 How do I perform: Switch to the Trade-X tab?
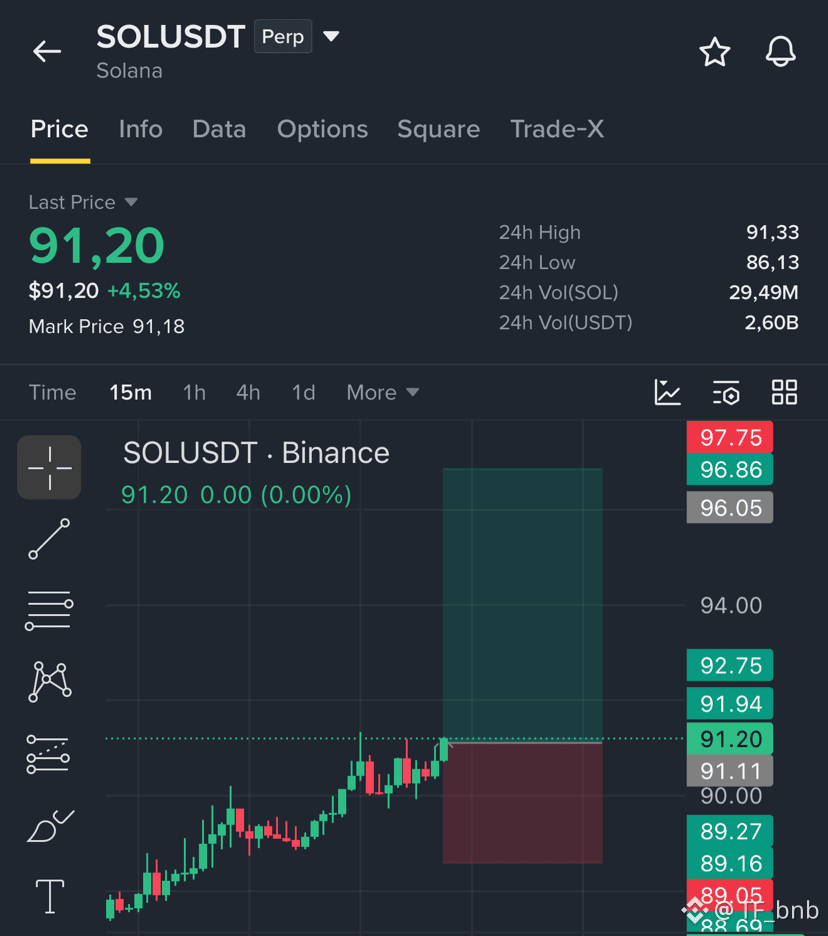[x=557, y=130]
